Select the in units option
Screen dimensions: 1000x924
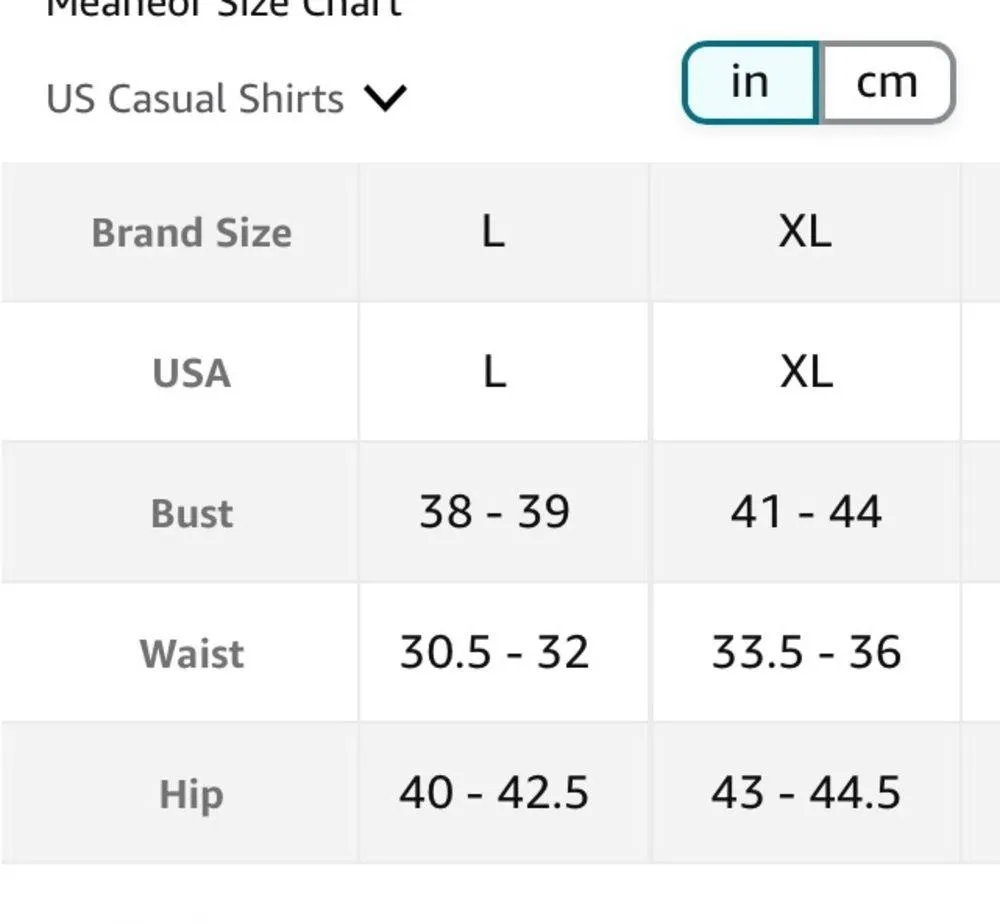pyautogui.click(x=751, y=82)
